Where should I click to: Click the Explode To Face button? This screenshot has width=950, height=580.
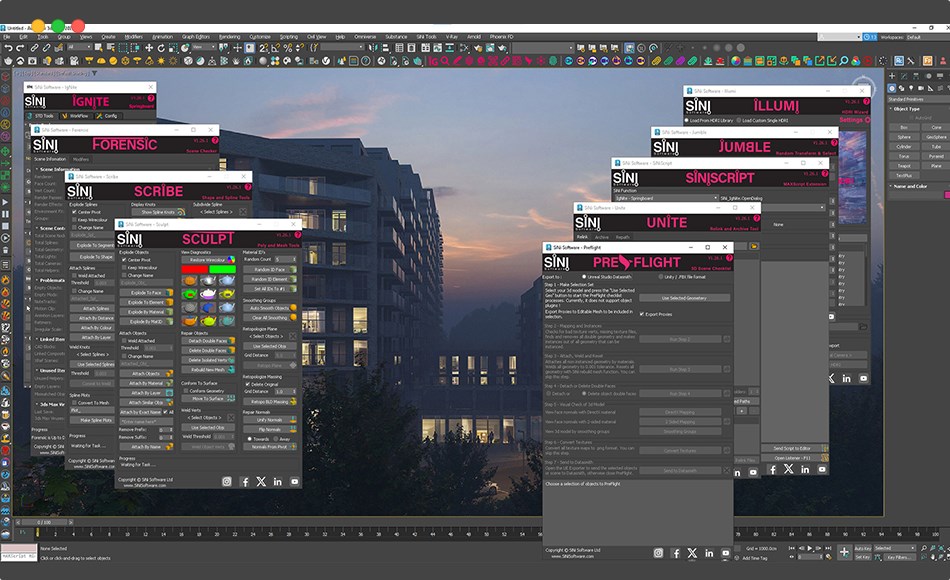pos(147,291)
